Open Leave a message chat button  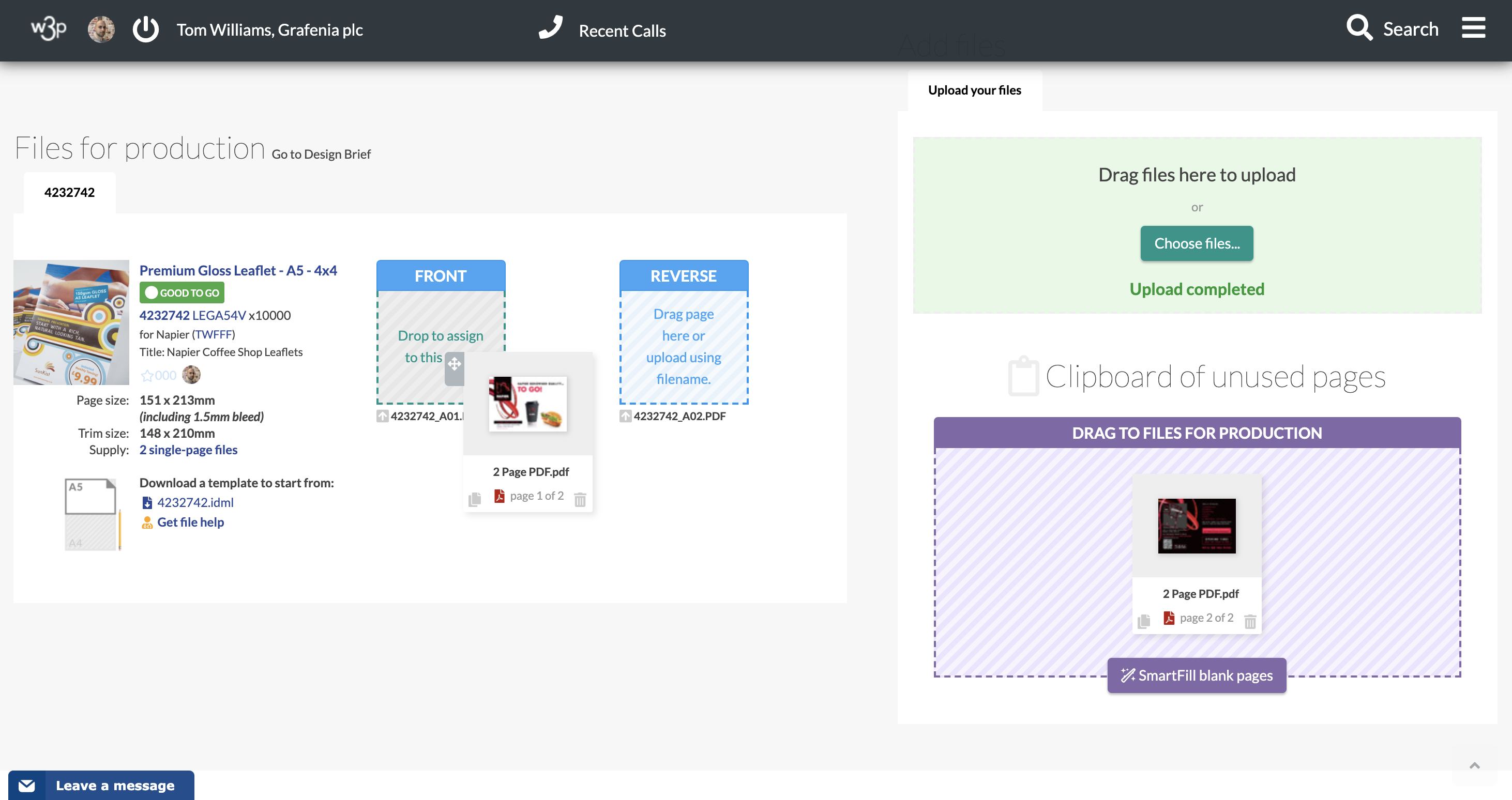click(x=101, y=786)
